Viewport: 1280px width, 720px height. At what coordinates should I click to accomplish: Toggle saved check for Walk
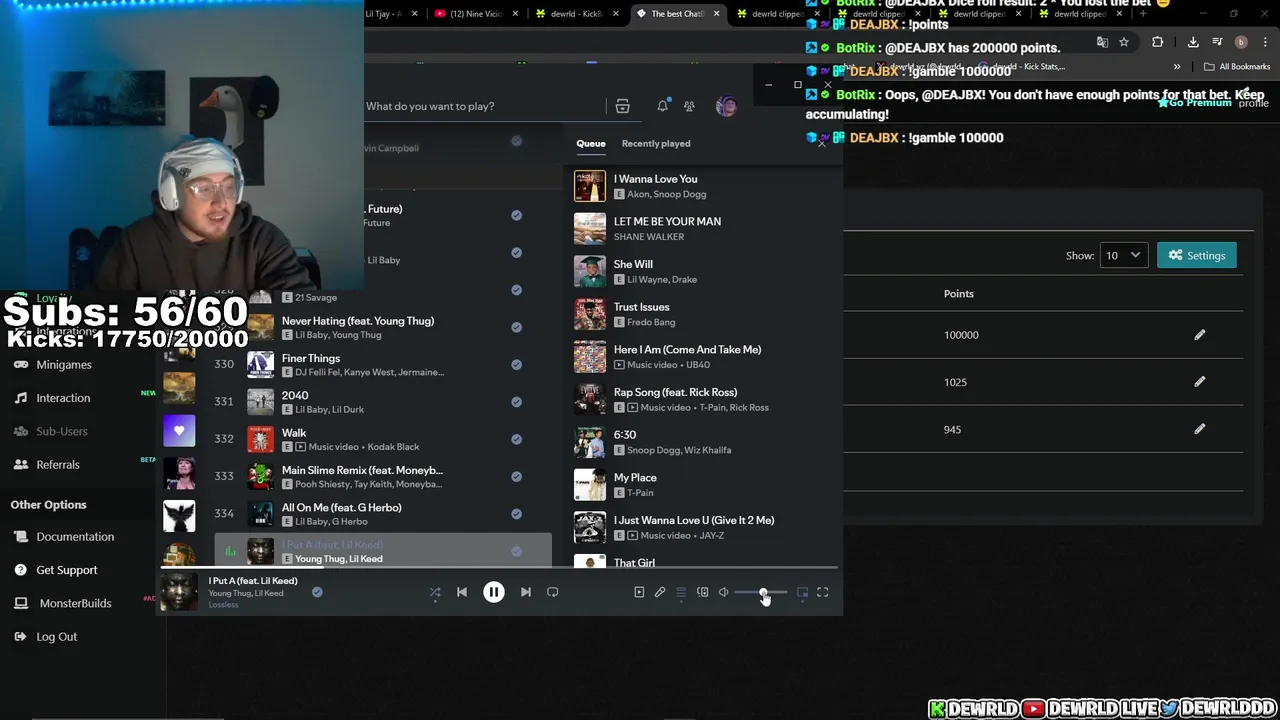[516, 439]
